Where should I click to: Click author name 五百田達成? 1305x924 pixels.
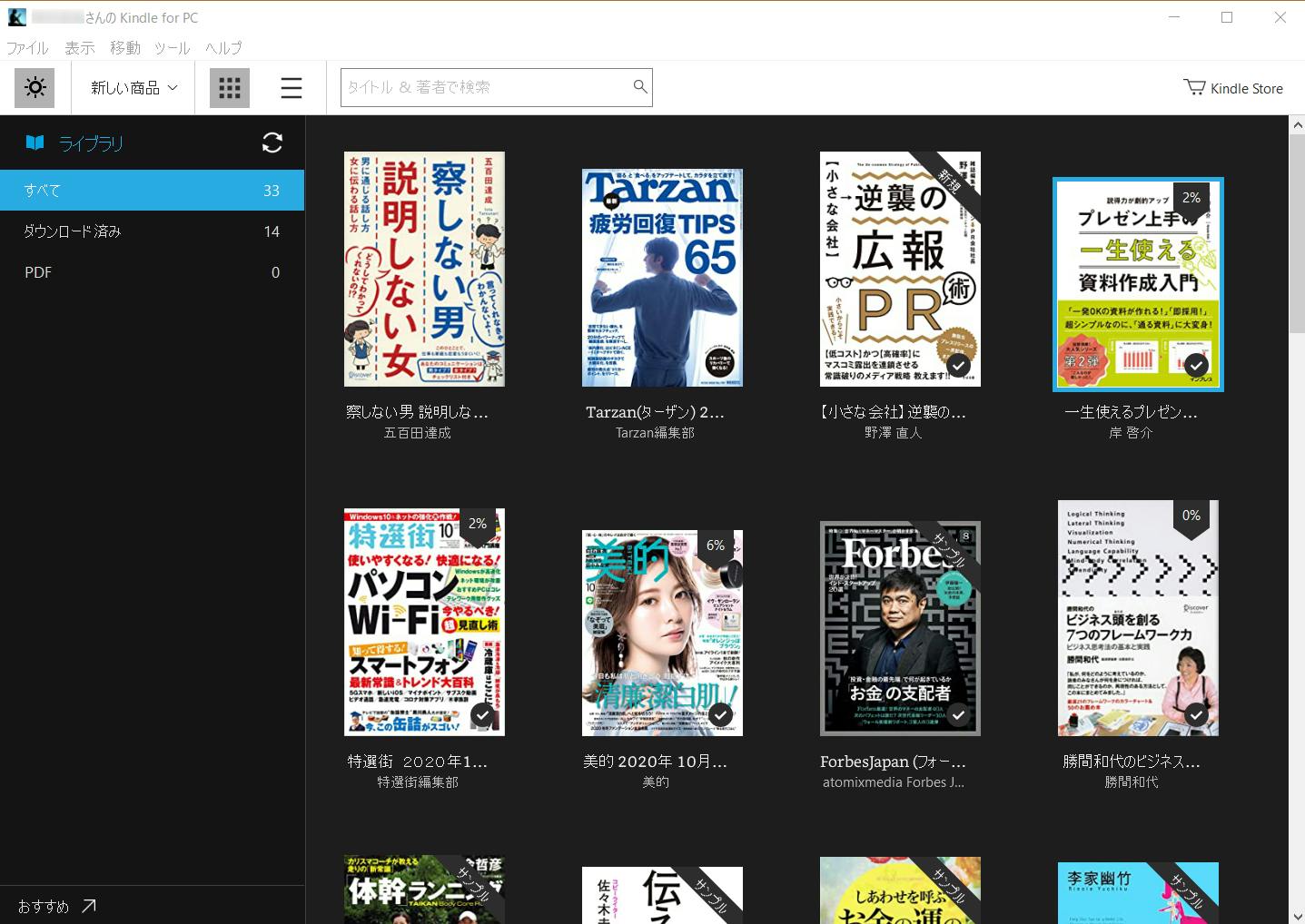coord(418,433)
